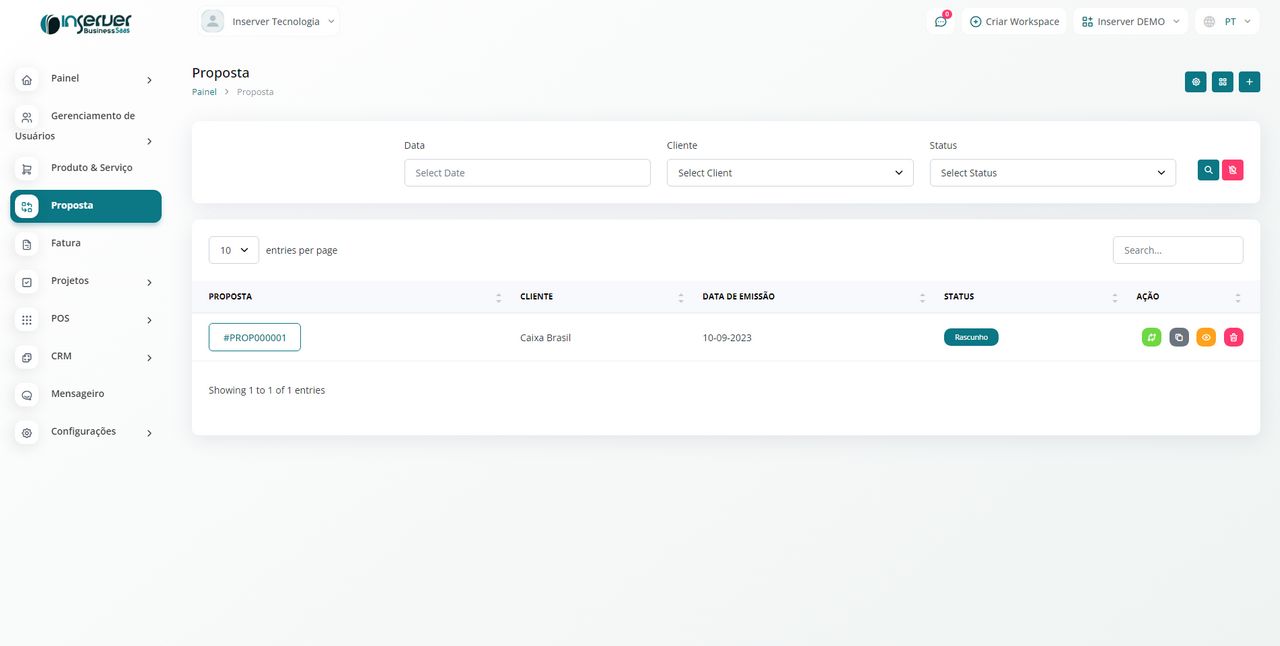Open Fatura in the sidebar

(66, 243)
